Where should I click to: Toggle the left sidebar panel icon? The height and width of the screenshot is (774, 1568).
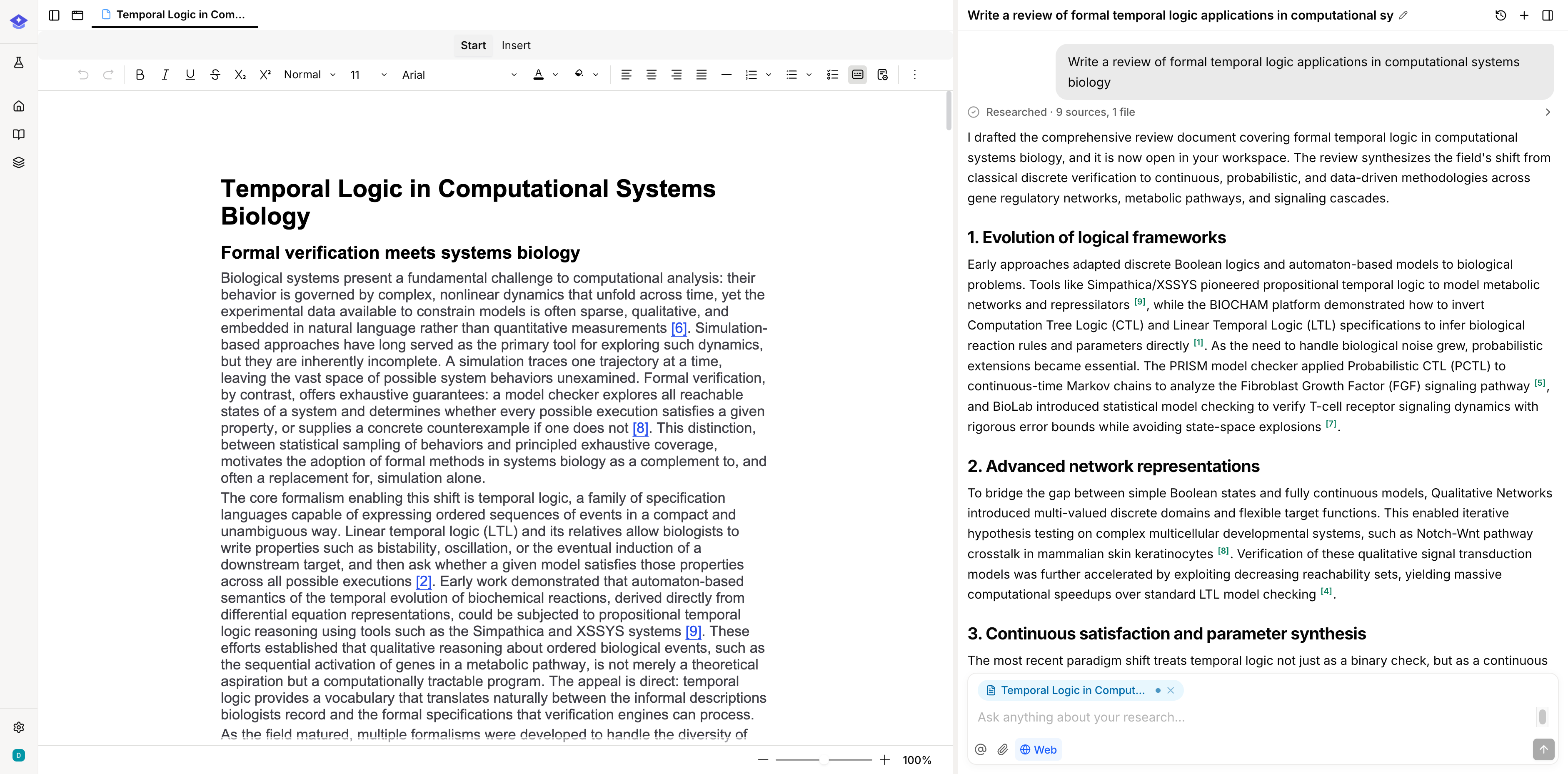54,15
